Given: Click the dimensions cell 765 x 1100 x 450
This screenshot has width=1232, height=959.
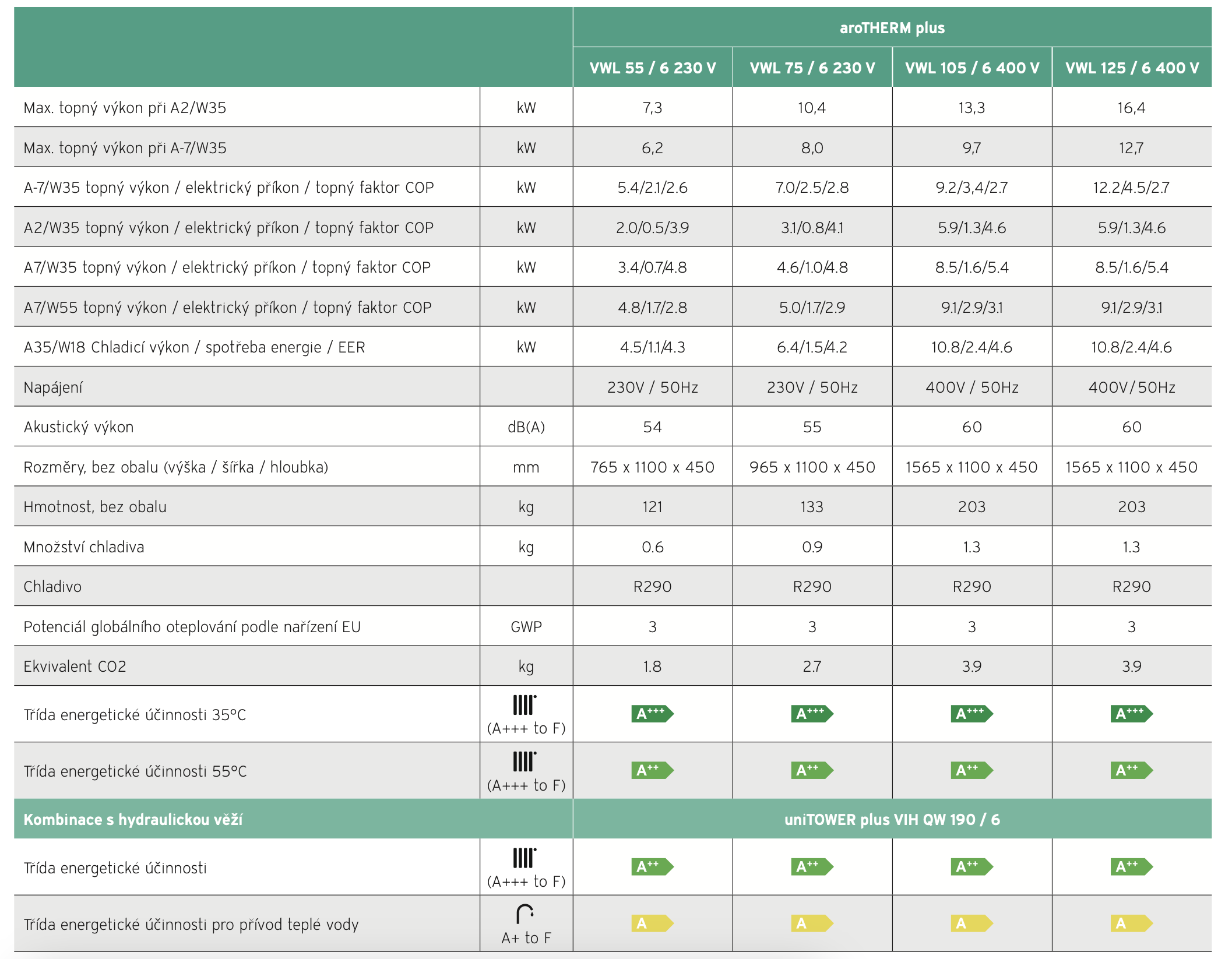Looking at the screenshot, I should pyautogui.click(x=652, y=467).
